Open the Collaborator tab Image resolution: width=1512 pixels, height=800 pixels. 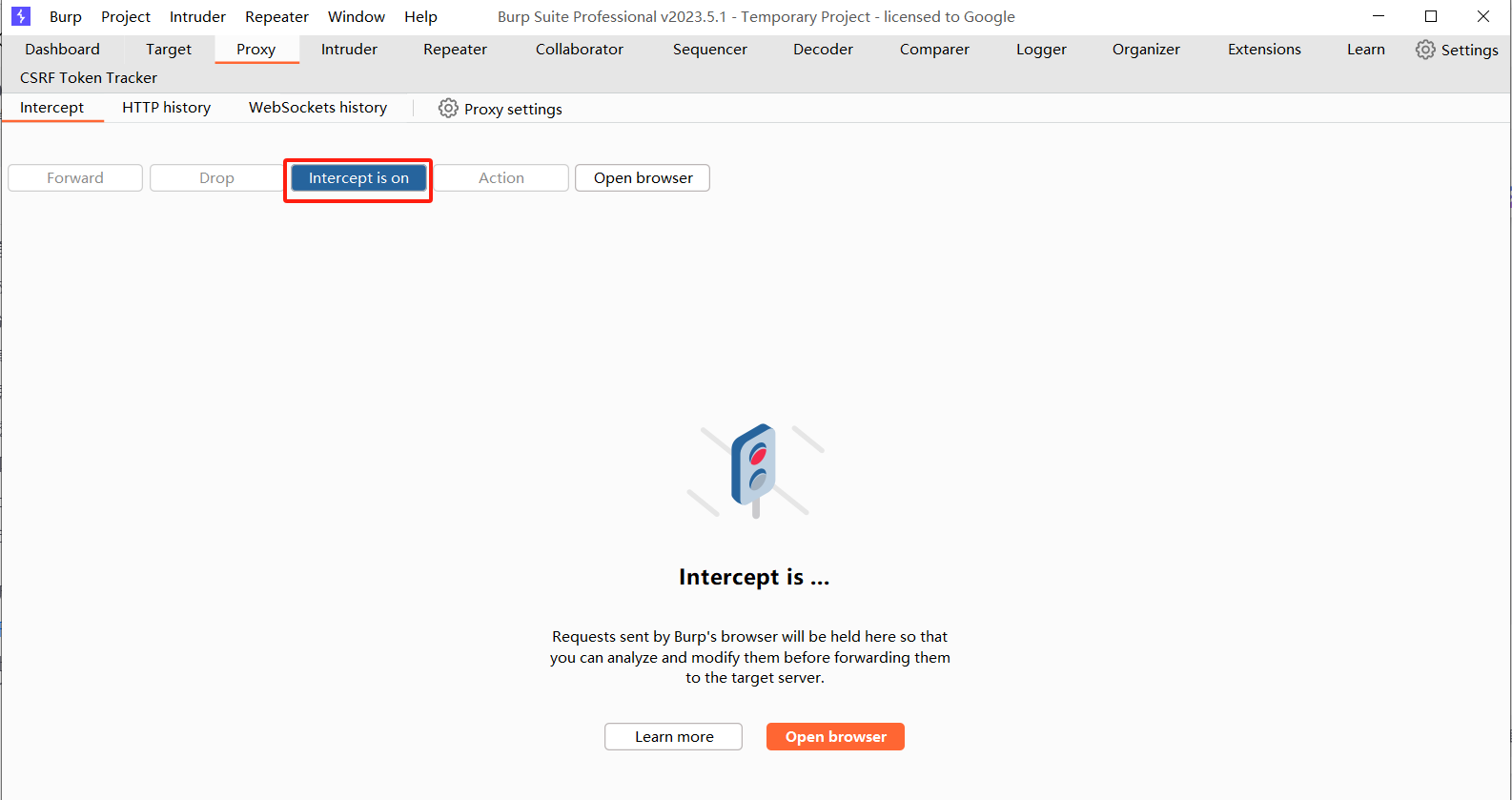(580, 50)
